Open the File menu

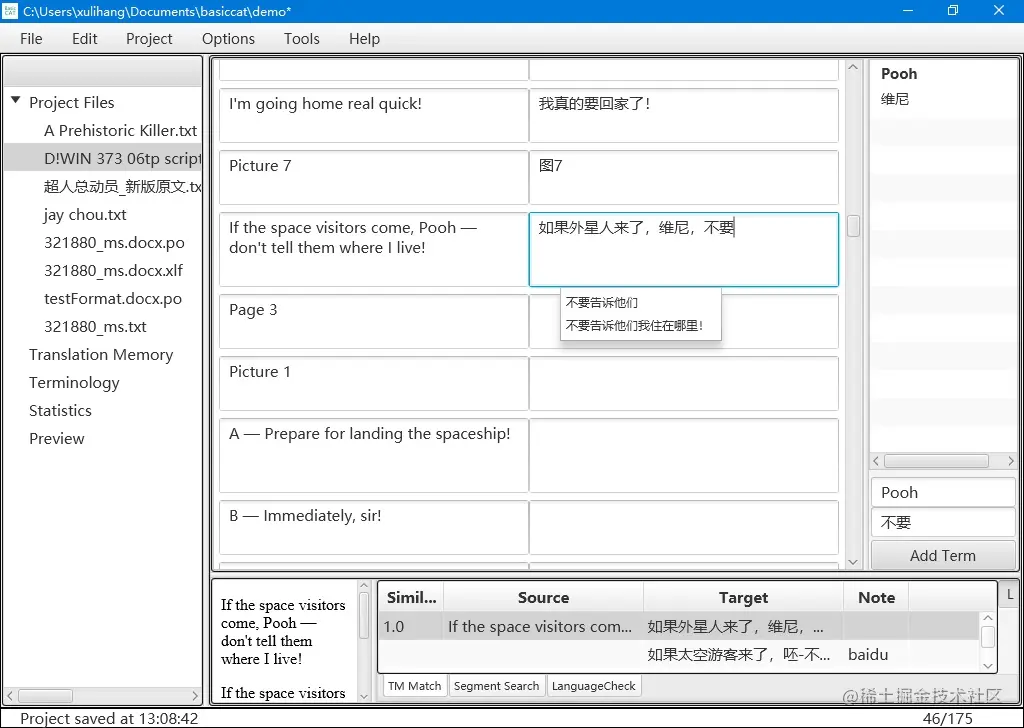[x=31, y=39]
